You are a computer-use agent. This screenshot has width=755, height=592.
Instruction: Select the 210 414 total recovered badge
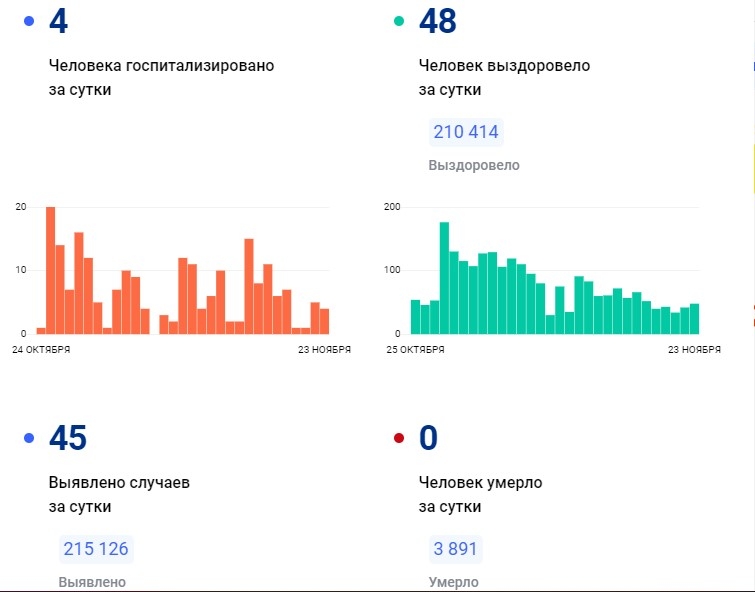(x=465, y=132)
